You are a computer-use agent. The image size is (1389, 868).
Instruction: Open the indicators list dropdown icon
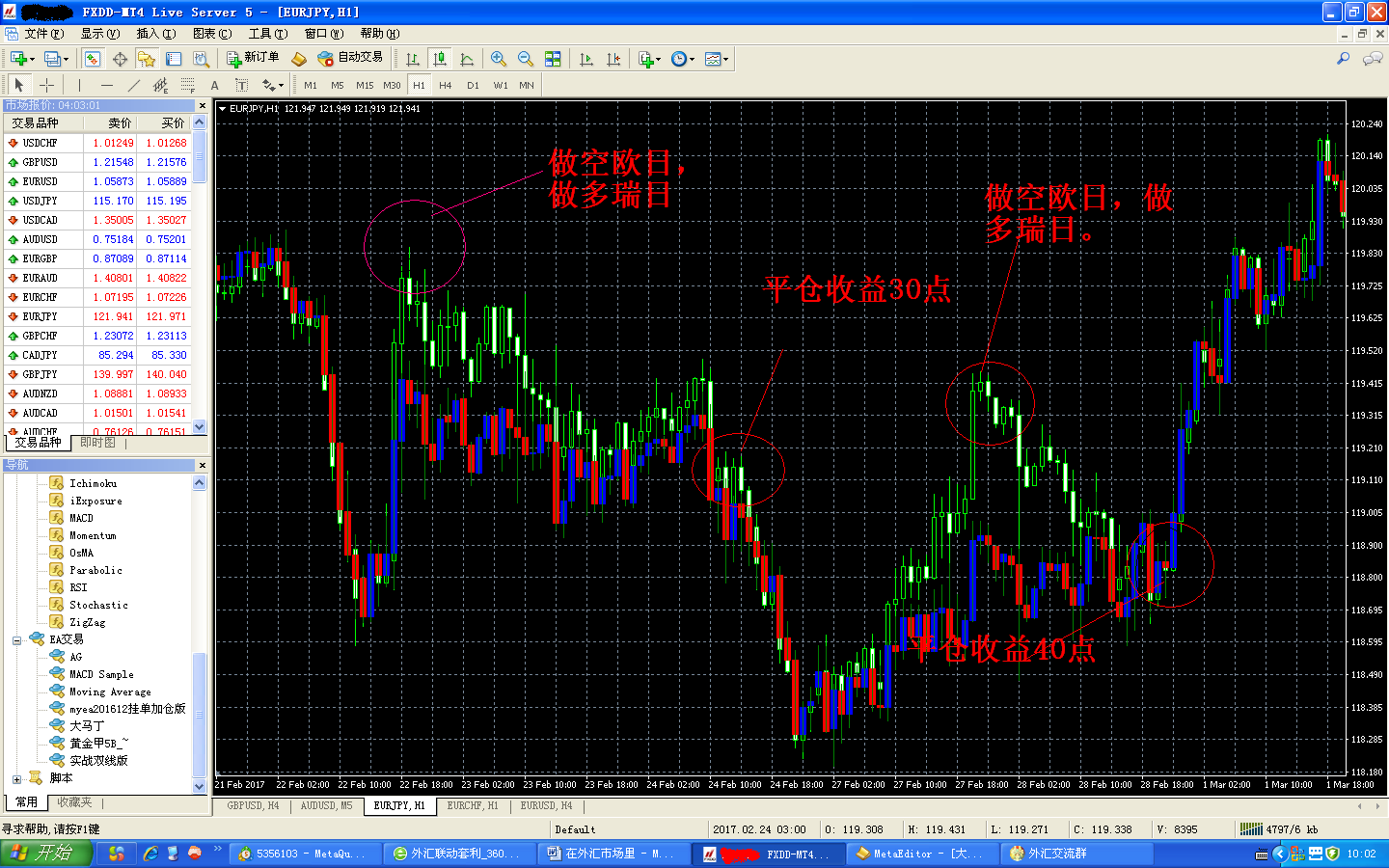coord(649,59)
